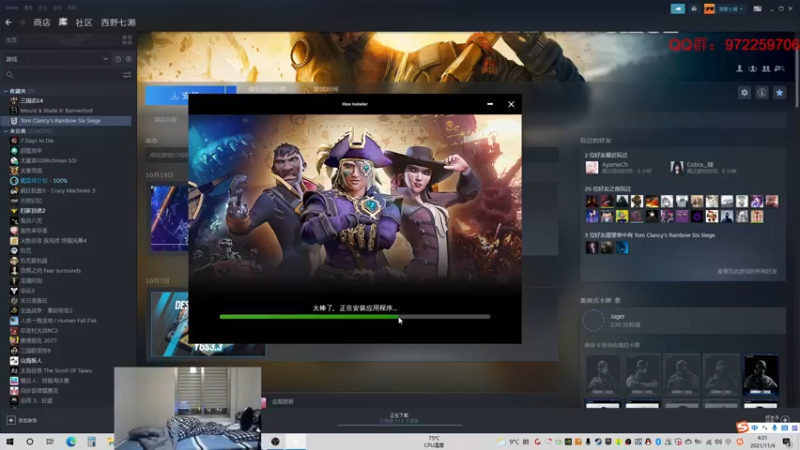This screenshot has width=800, height=450.
Task: View all friends who play link
Action: pyautogui.click(x=747, y=271)
